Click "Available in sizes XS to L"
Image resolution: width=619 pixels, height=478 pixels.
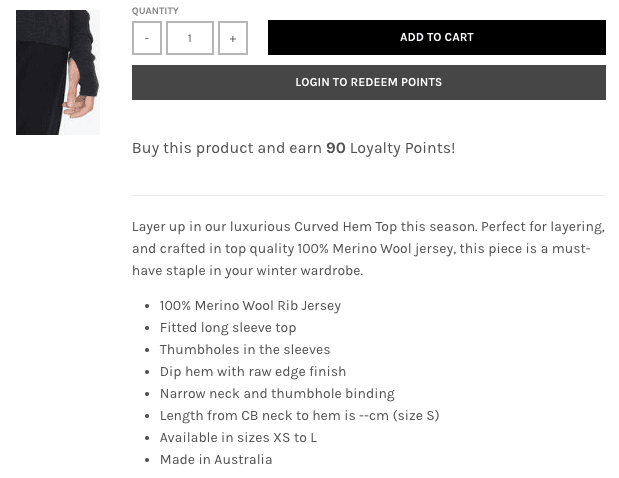pos(238,438)
